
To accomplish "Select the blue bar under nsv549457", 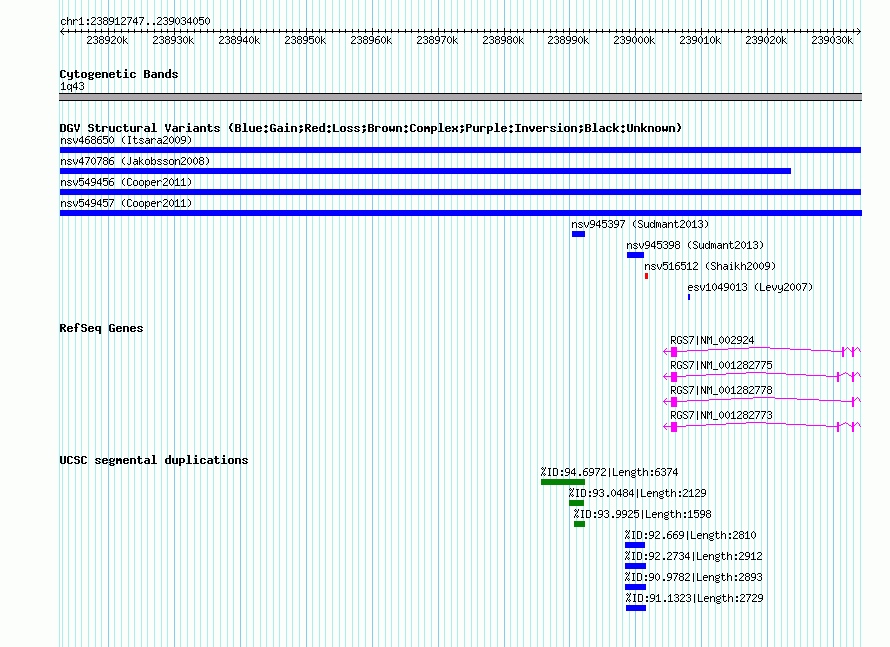I will [461, 213].
